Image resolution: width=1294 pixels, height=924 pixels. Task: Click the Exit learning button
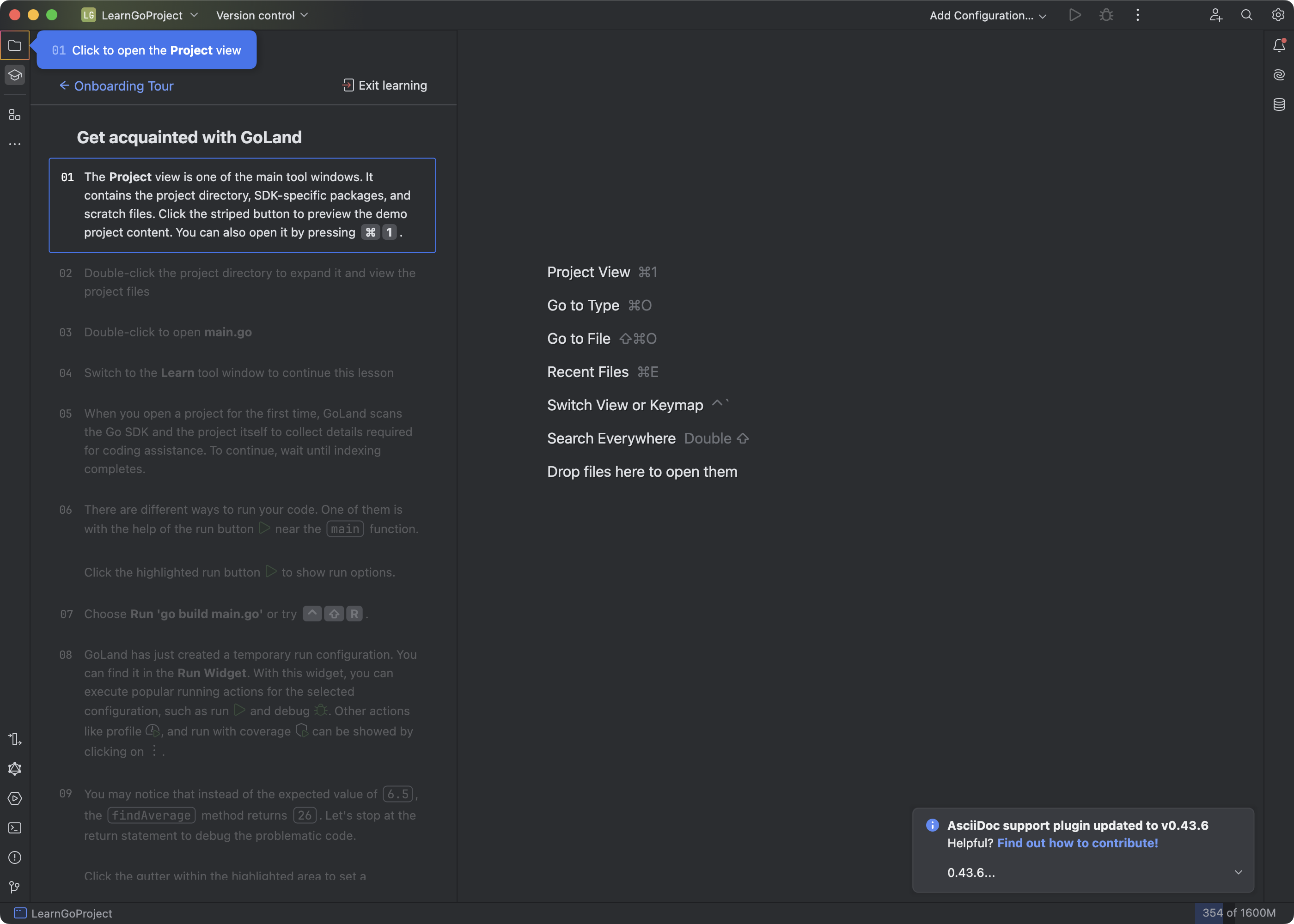[x=385, y=85]
